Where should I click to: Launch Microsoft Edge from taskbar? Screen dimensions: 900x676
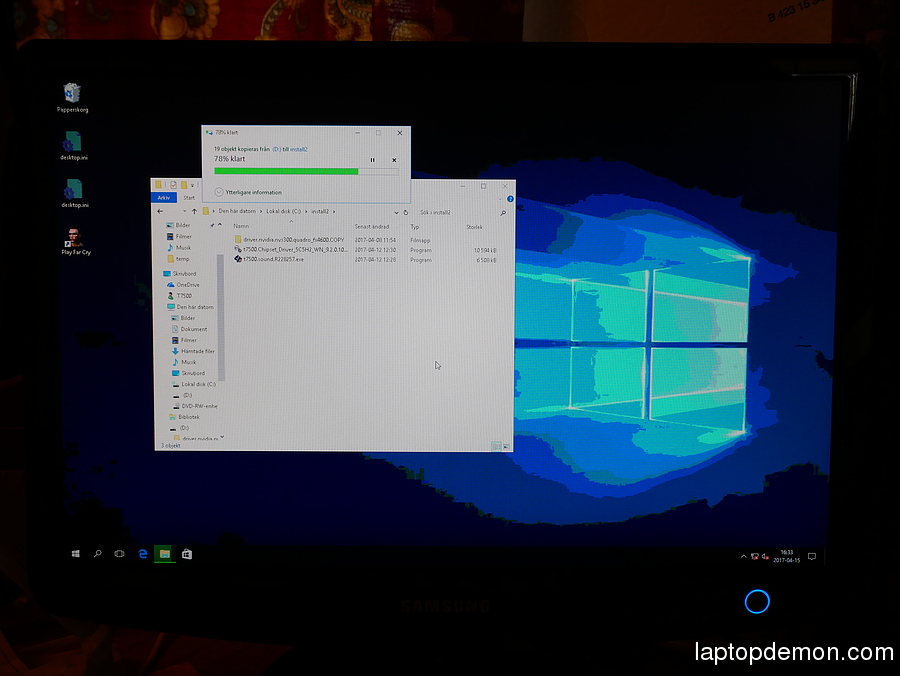pos(142,554)
